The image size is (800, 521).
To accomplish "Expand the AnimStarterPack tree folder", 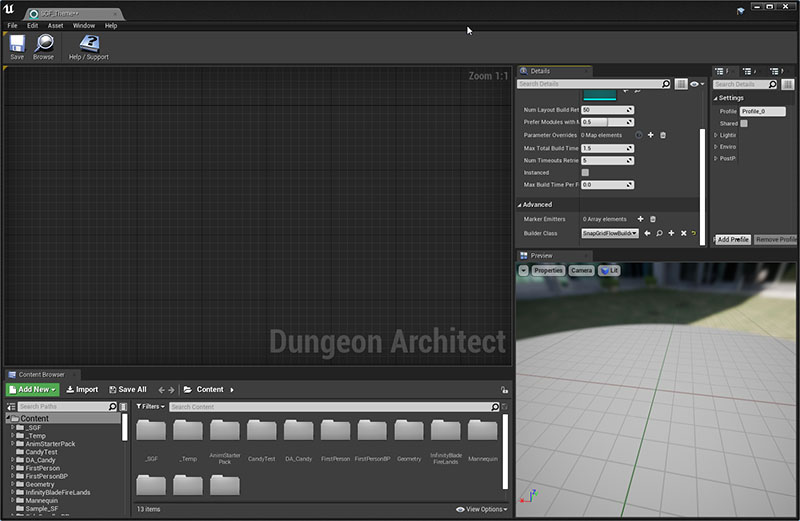I will [x=13, y=444].
